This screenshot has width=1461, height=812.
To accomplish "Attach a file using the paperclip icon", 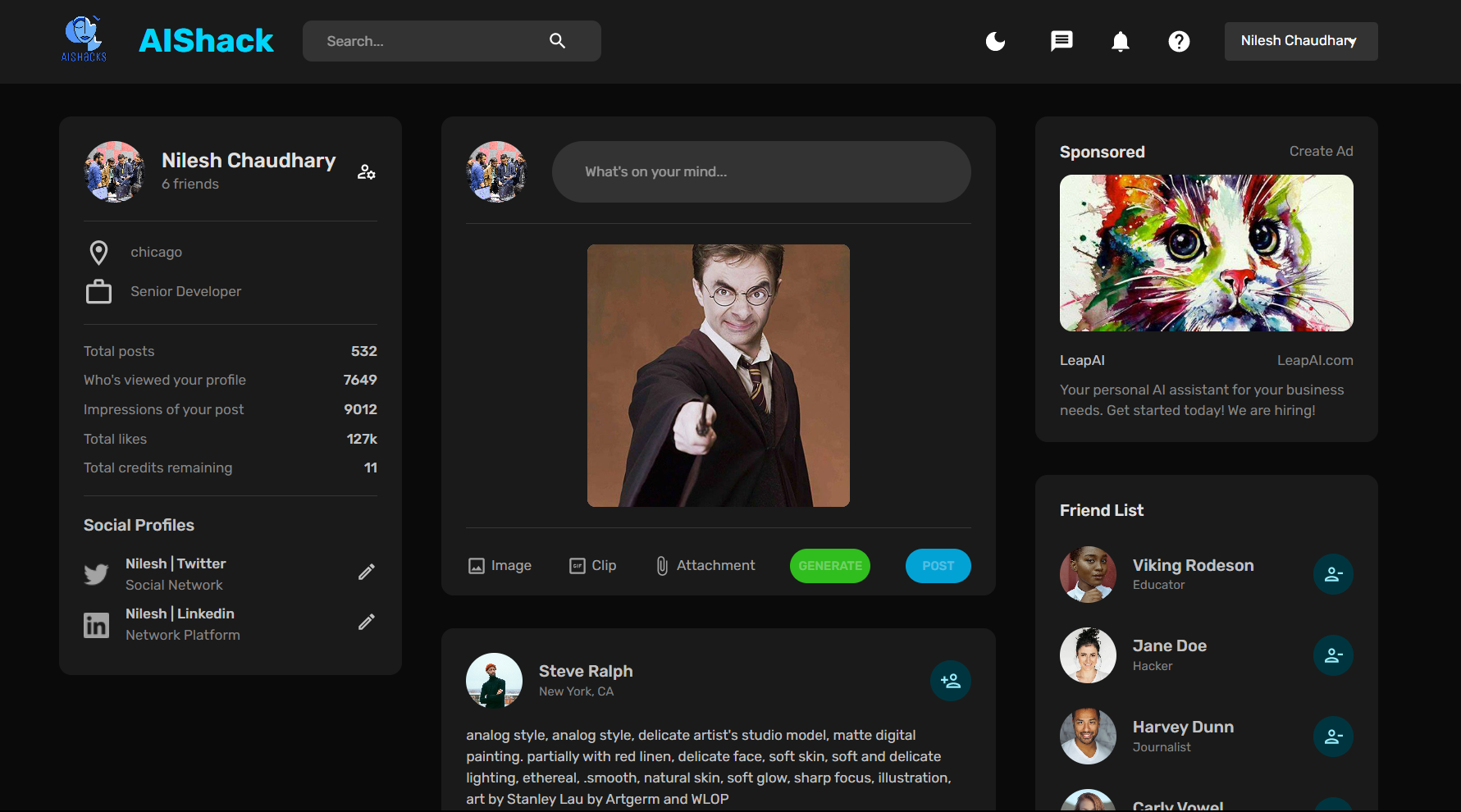I will click(x=661, y=565).
